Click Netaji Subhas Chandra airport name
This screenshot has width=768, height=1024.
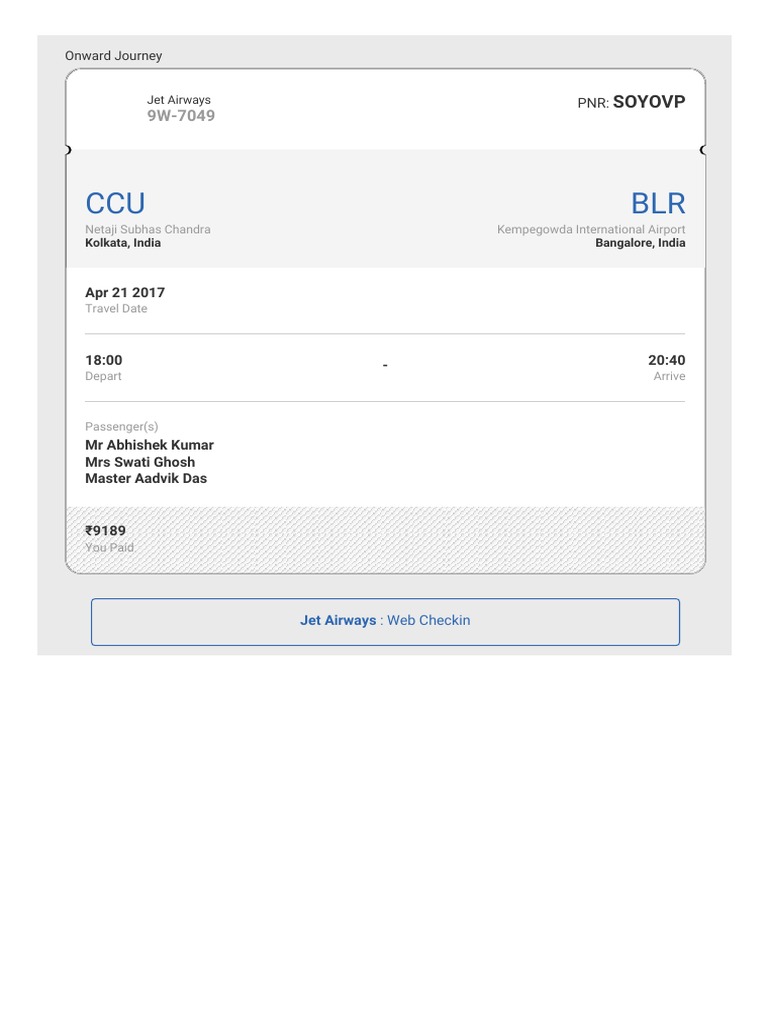pos(148,229)
